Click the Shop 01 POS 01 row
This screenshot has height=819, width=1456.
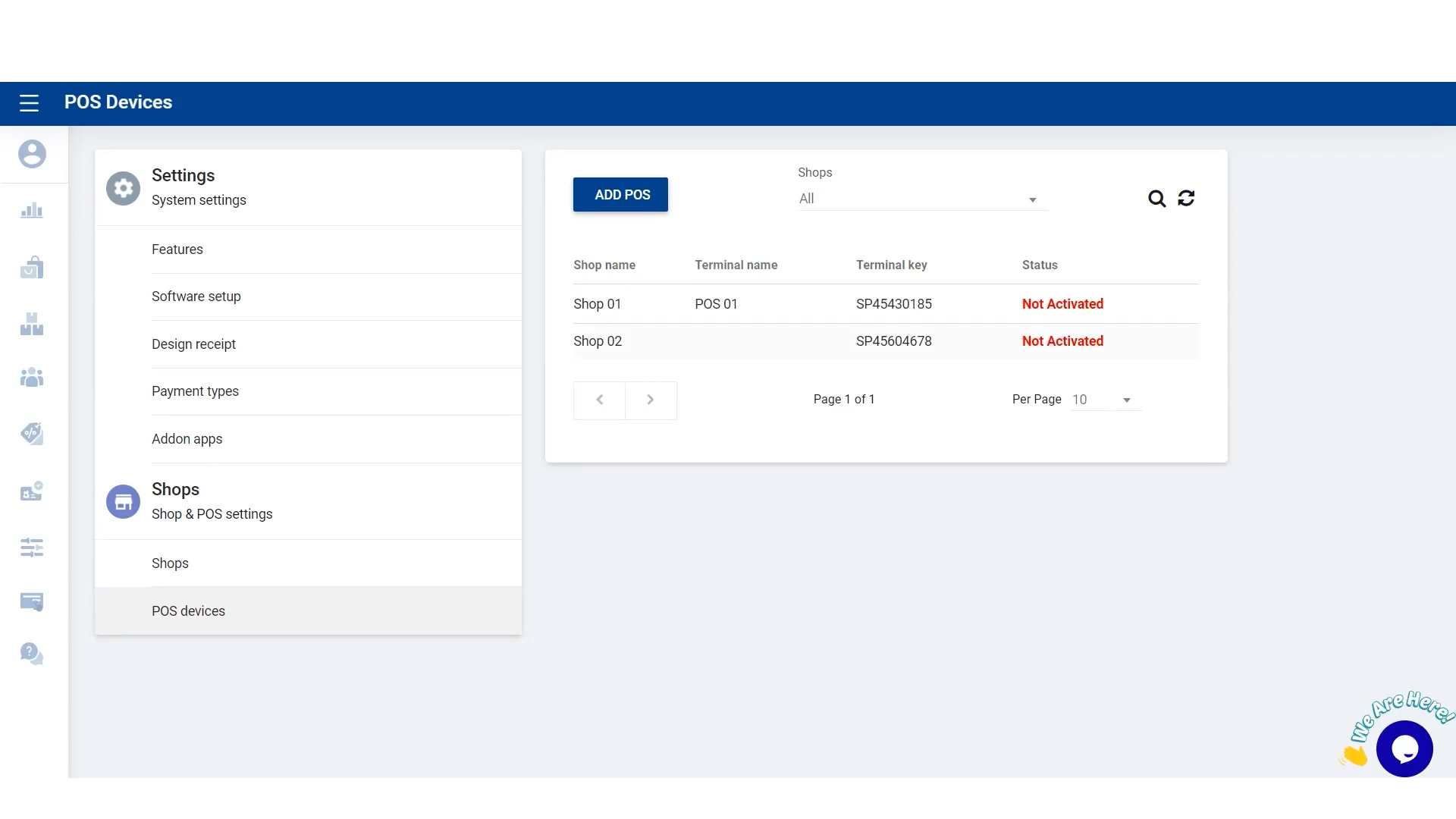tap(885, 304)
